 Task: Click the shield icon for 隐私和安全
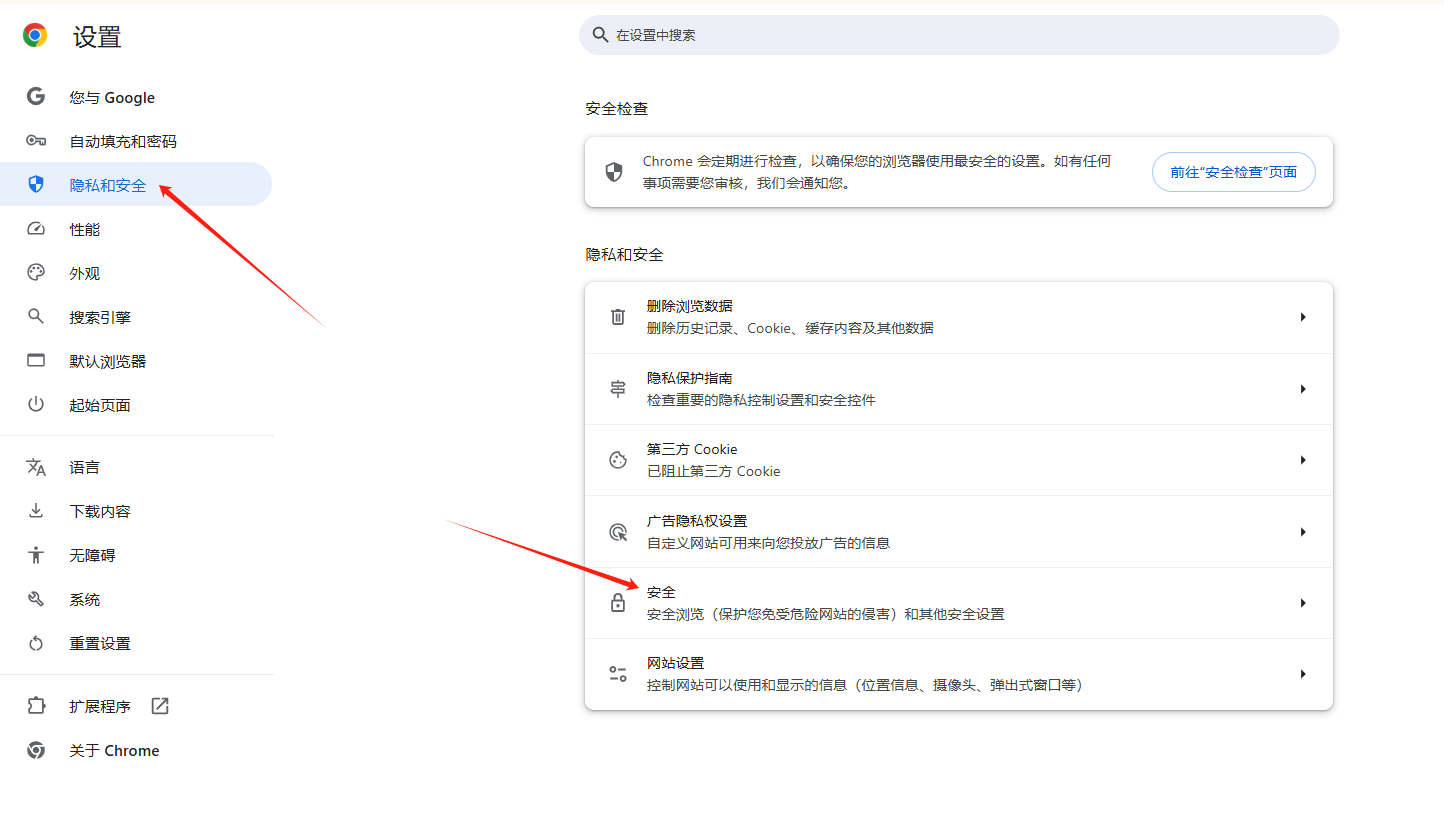click(x=36, y=184)
